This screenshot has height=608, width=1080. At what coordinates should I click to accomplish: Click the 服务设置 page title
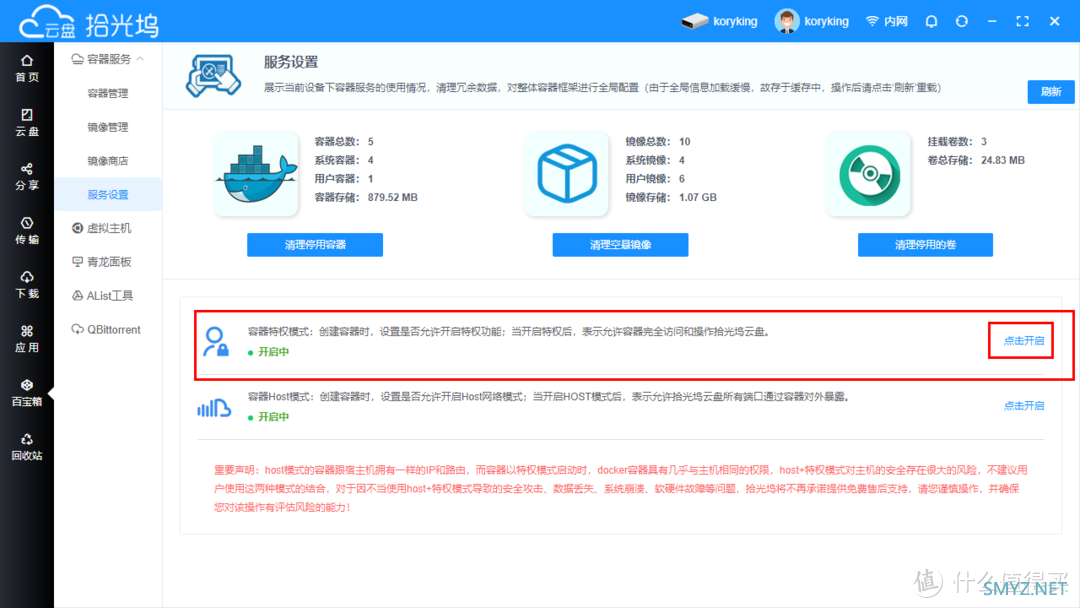coord(291,62)
